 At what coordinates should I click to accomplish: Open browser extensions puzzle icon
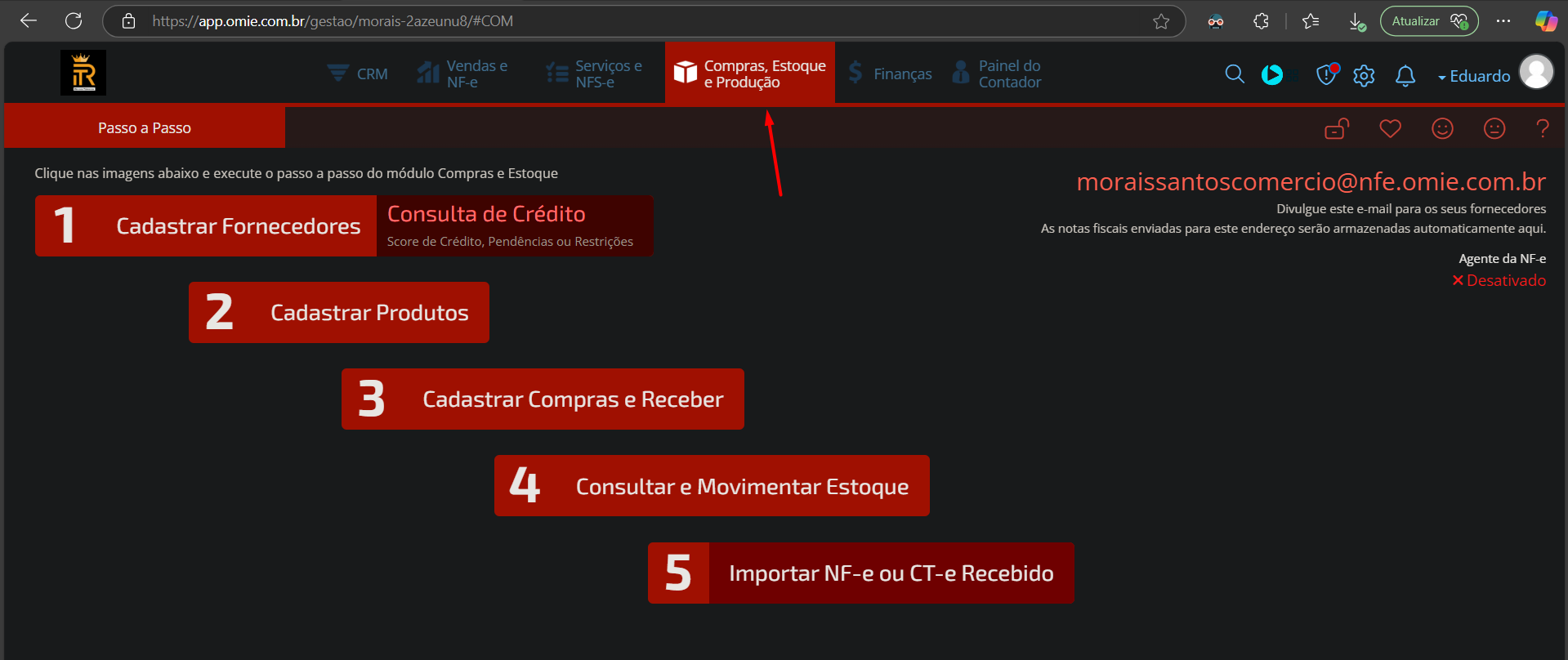pyautogui.click(x=1262, y=21)
